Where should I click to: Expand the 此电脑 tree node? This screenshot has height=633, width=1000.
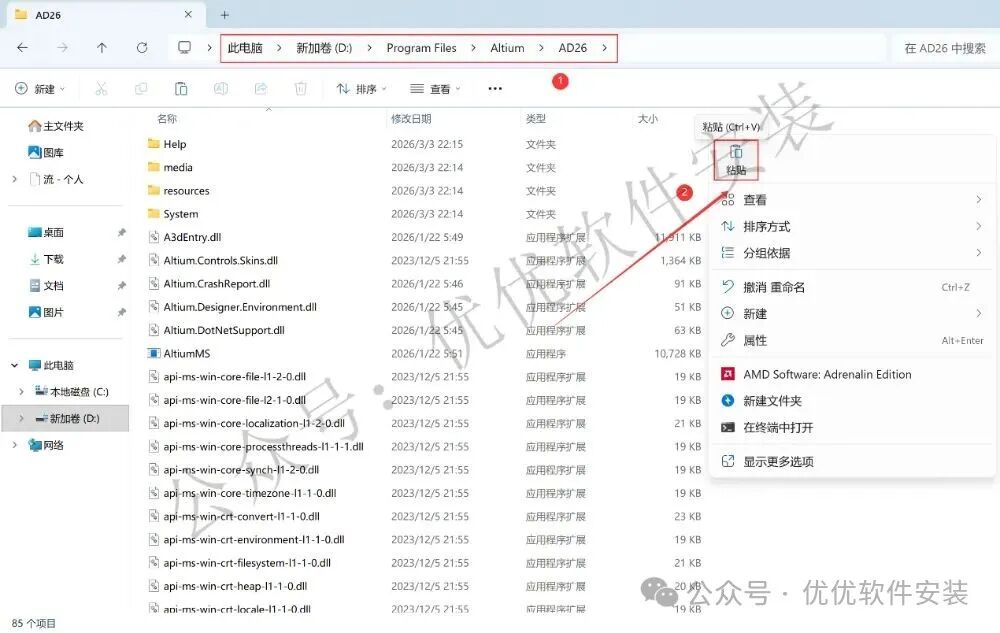click(15, 365)
